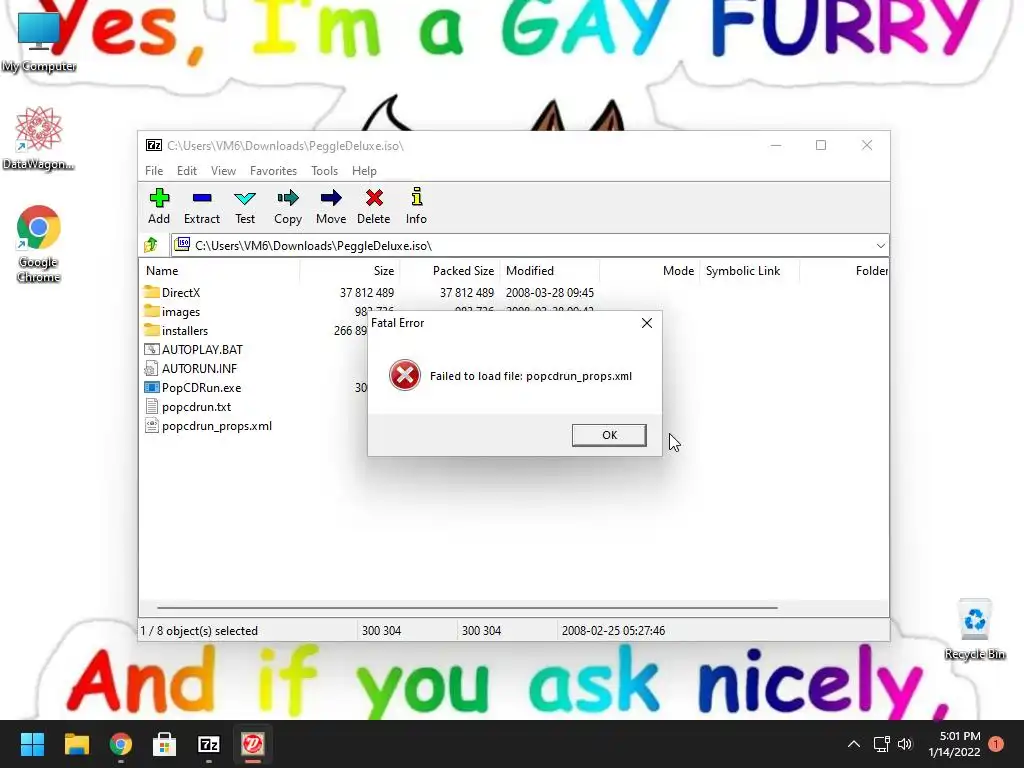Select the DirectX folder
Image resolution: width=1024 pixels, height=768 pixels.
(172, 293)
